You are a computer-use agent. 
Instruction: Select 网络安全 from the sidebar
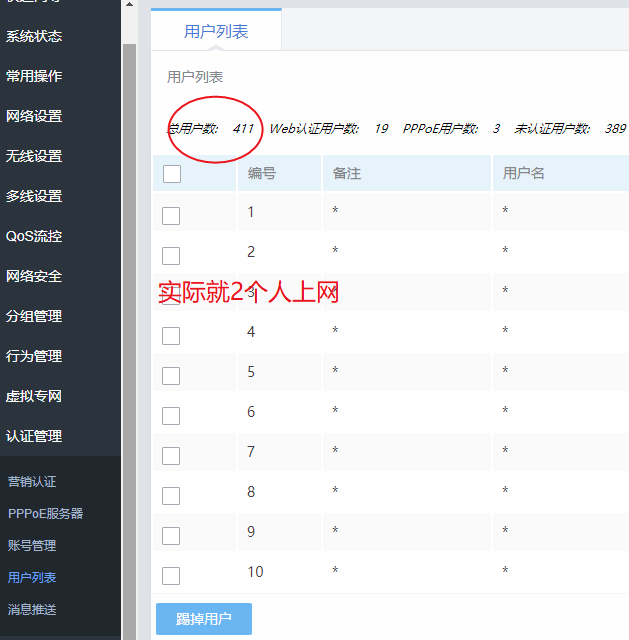tap(34, 276)
